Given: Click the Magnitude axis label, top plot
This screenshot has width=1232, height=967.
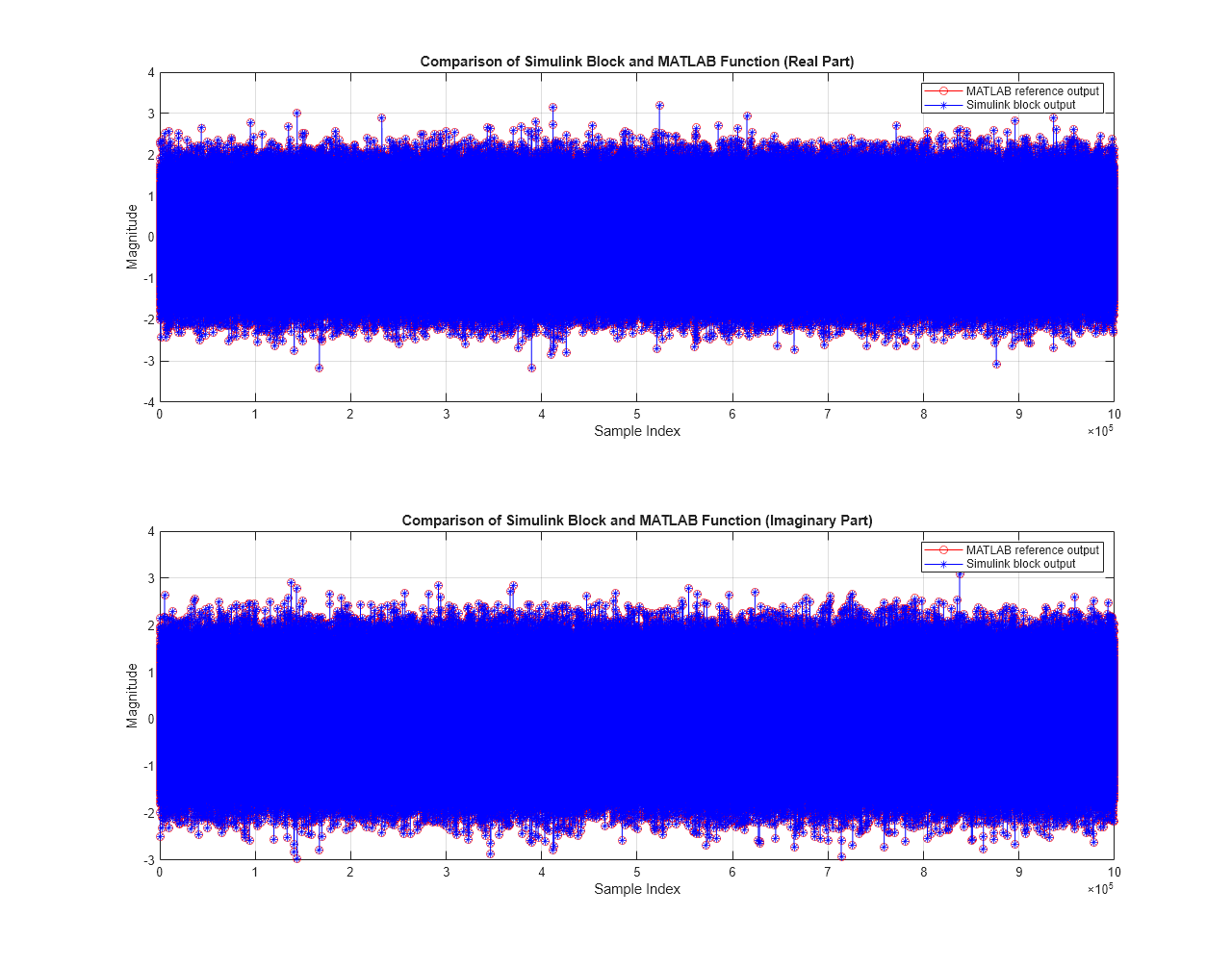Looking at the screenshot, I should pos(132,236).
